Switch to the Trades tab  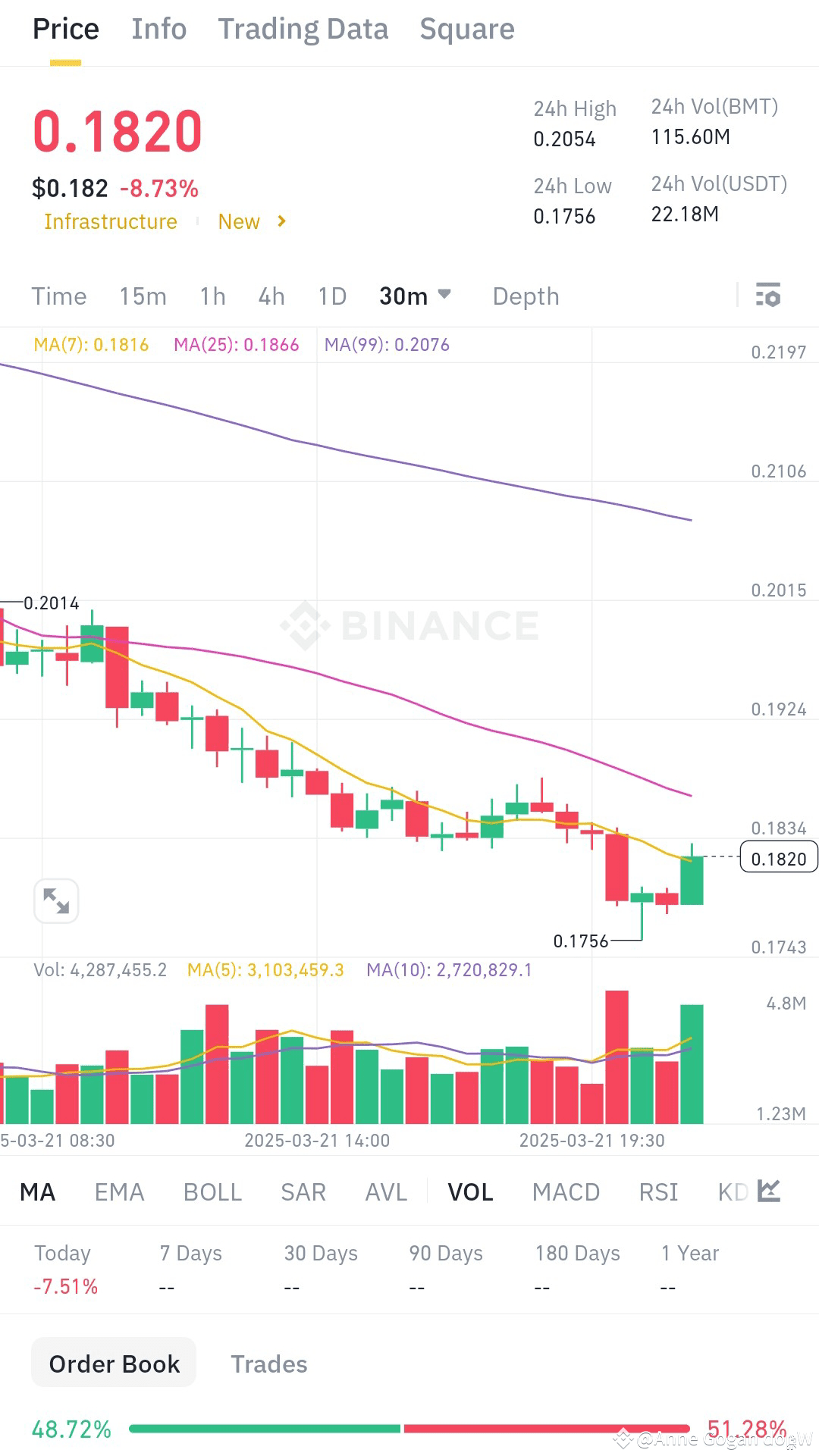pos(269,1362)
